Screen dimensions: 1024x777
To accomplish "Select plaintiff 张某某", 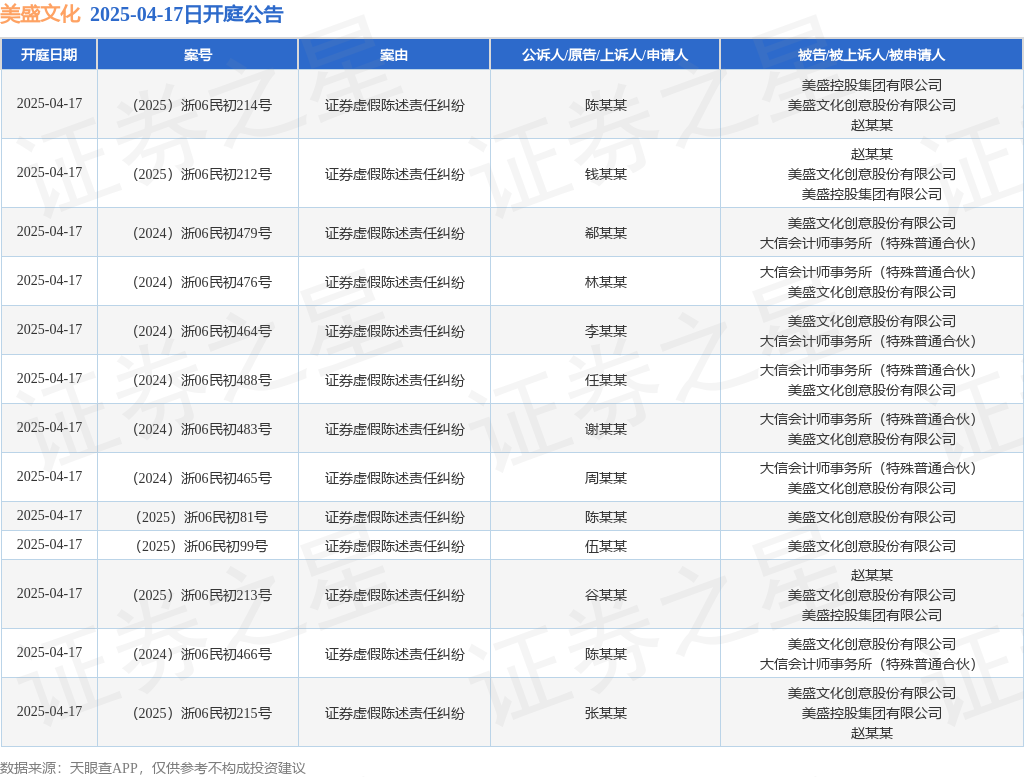I will pos(605,713).
